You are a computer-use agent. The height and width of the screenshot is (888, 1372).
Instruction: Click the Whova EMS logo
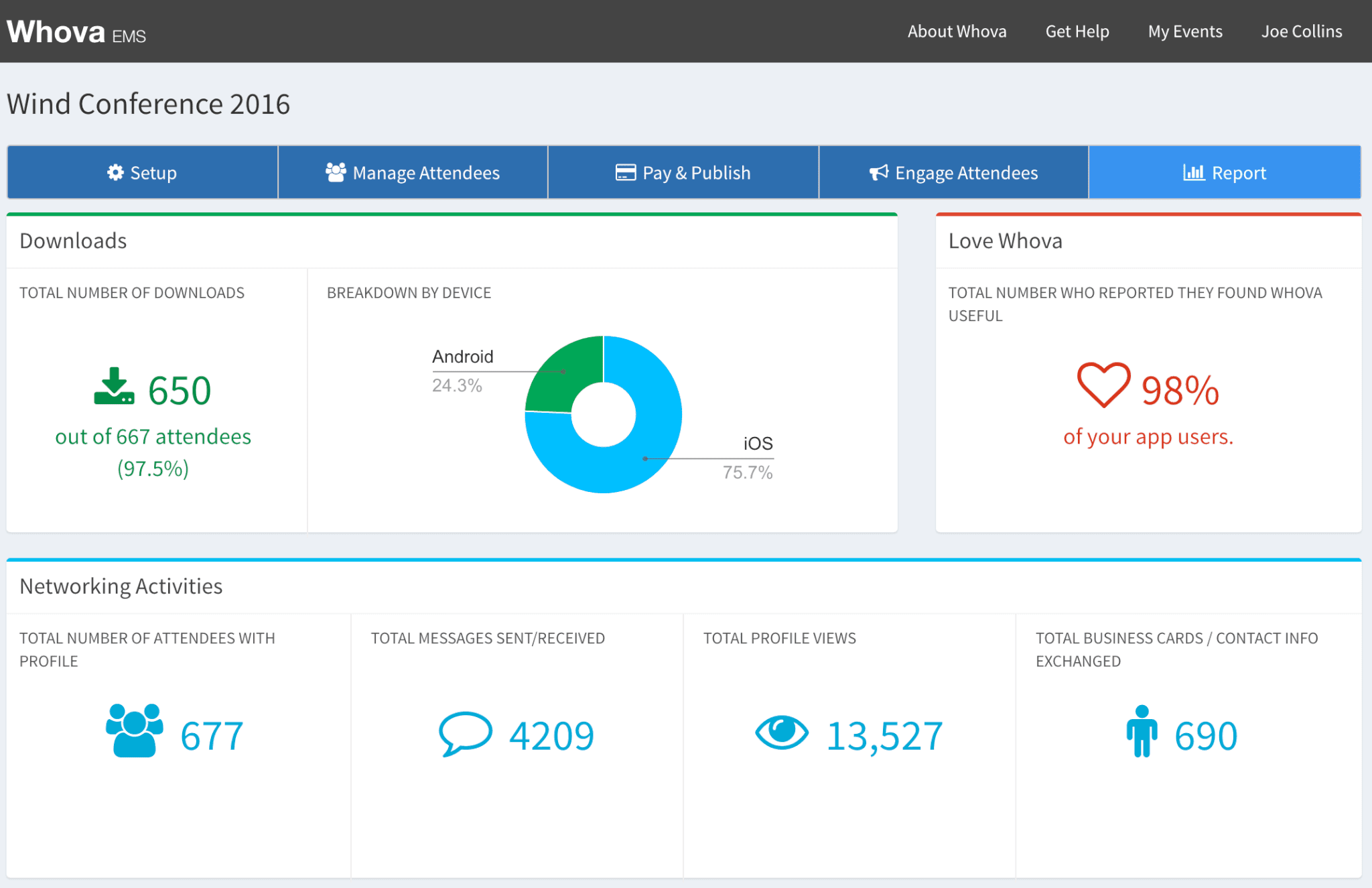coord(76,31)
